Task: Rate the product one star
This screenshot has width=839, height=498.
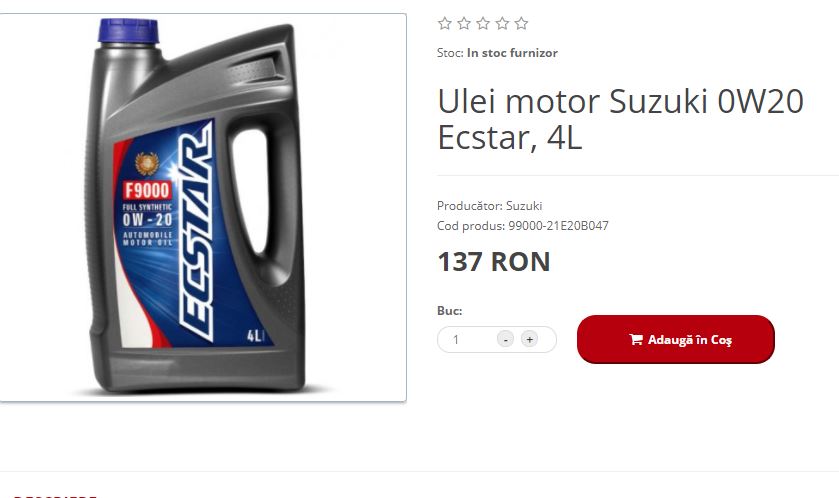Action: (445, 23)
